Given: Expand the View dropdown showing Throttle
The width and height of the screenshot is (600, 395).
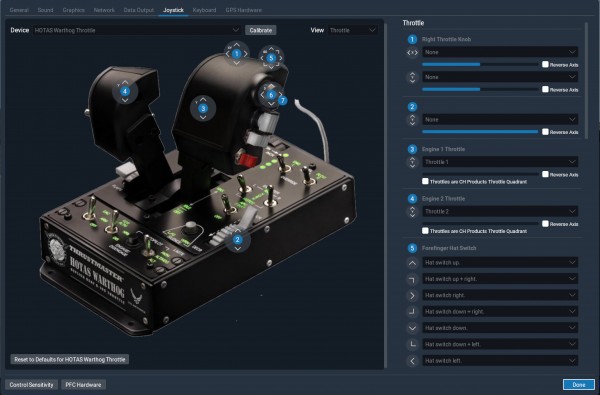Looking at the screenshot, I should tap(352, 30).
